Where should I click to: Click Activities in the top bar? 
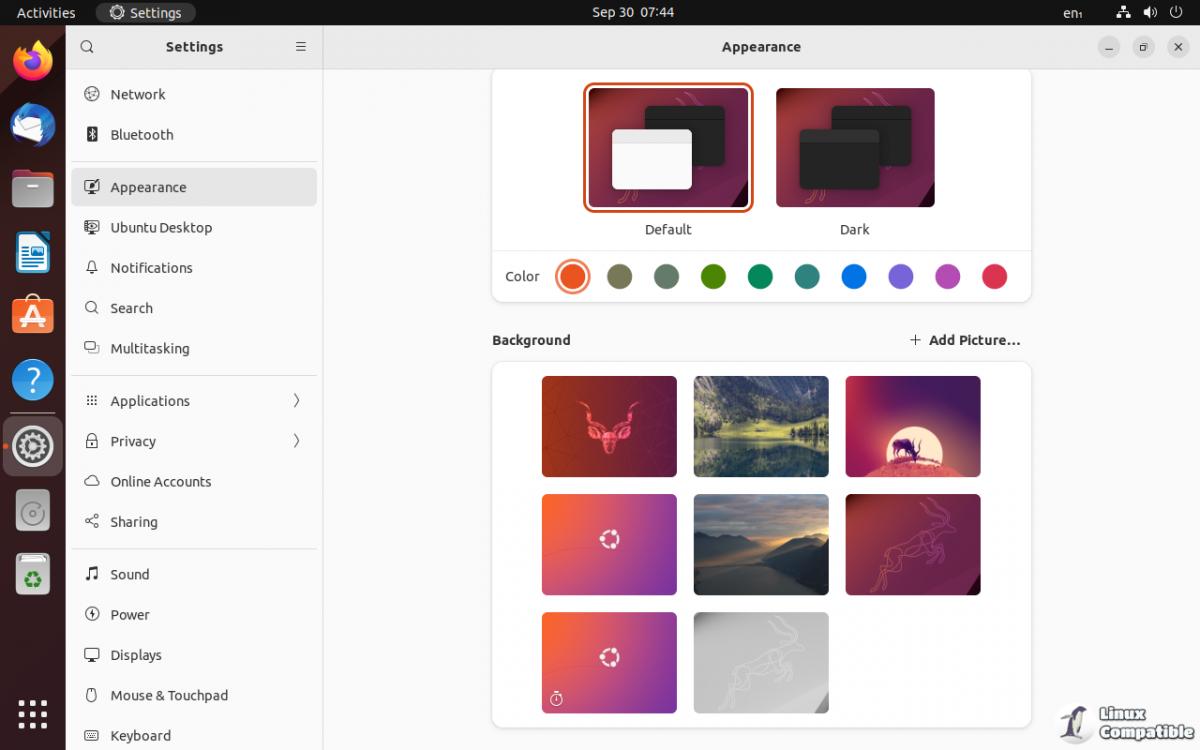point(46,13)
